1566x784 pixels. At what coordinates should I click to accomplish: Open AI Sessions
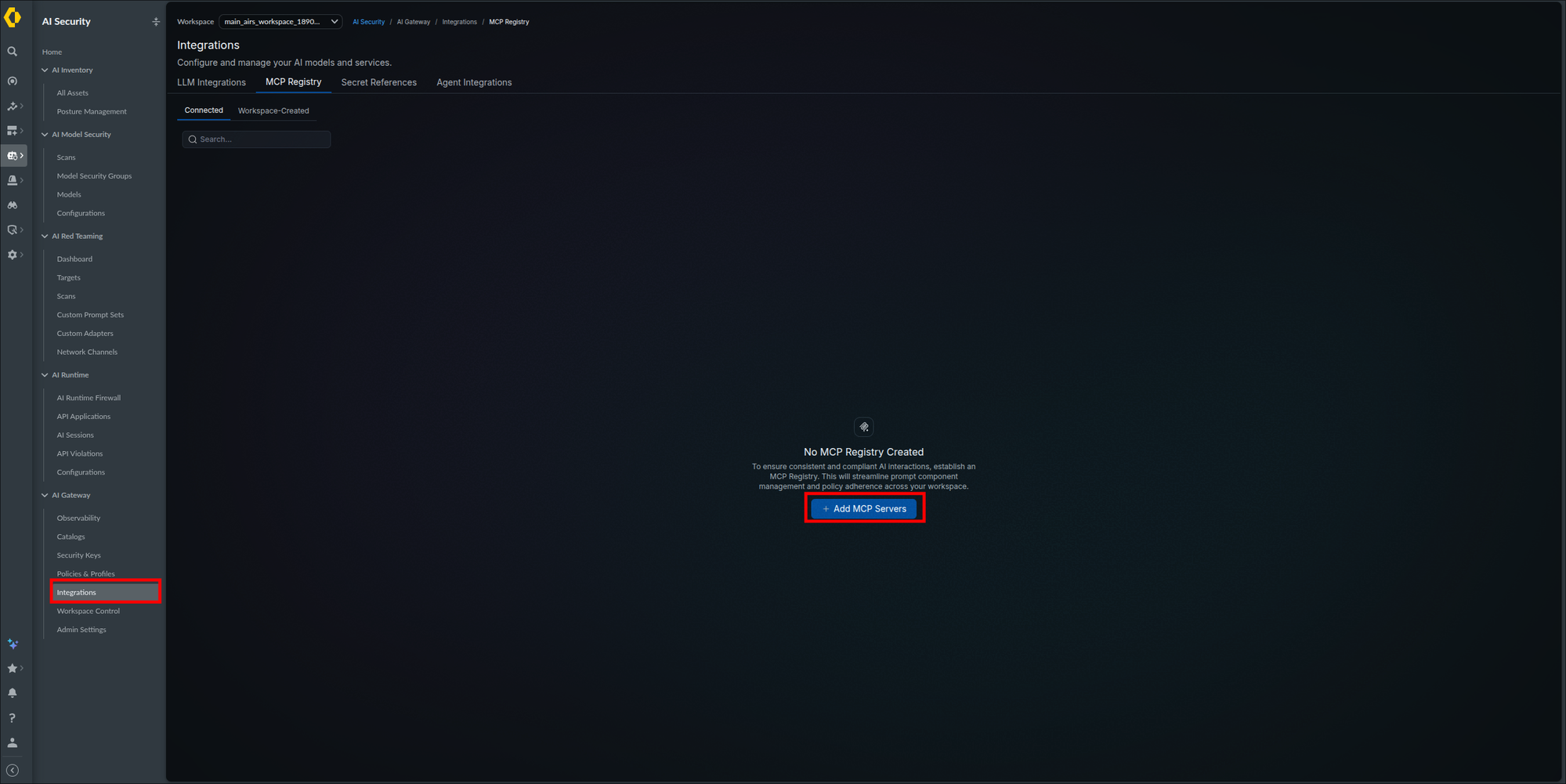tap(75, 435)
